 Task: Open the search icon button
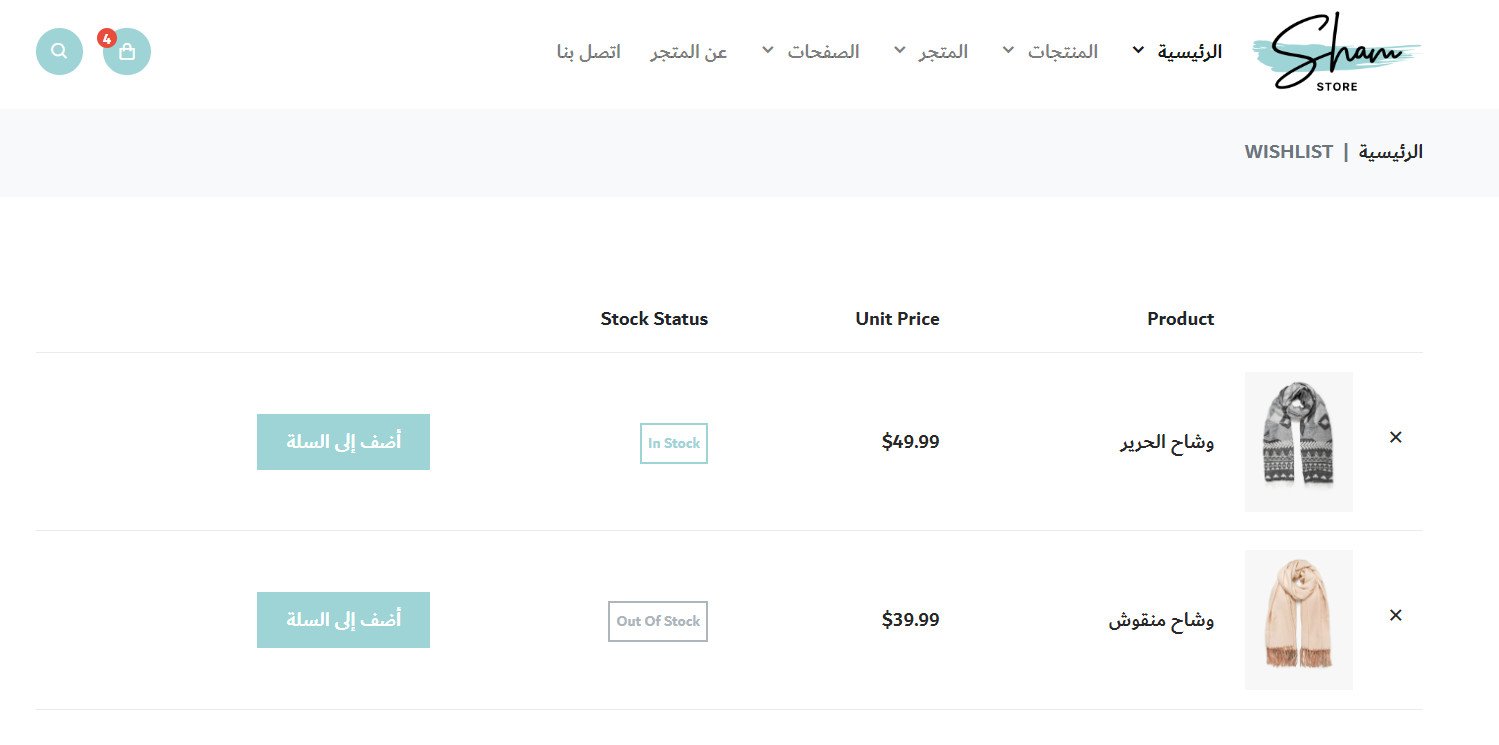(x=59, y=51)
